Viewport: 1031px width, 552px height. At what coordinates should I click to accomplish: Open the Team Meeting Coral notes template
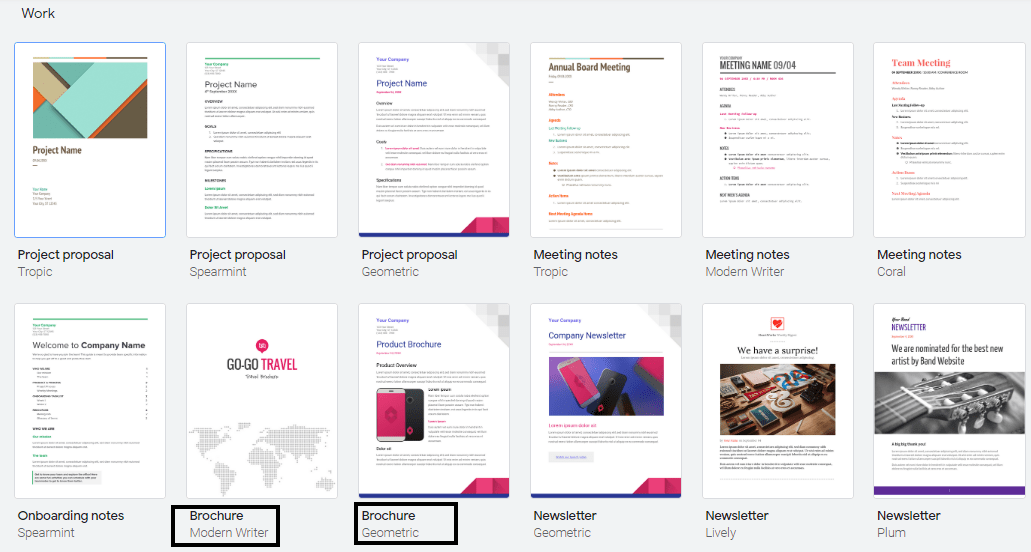pyautogui.click(x=949, y=140)
